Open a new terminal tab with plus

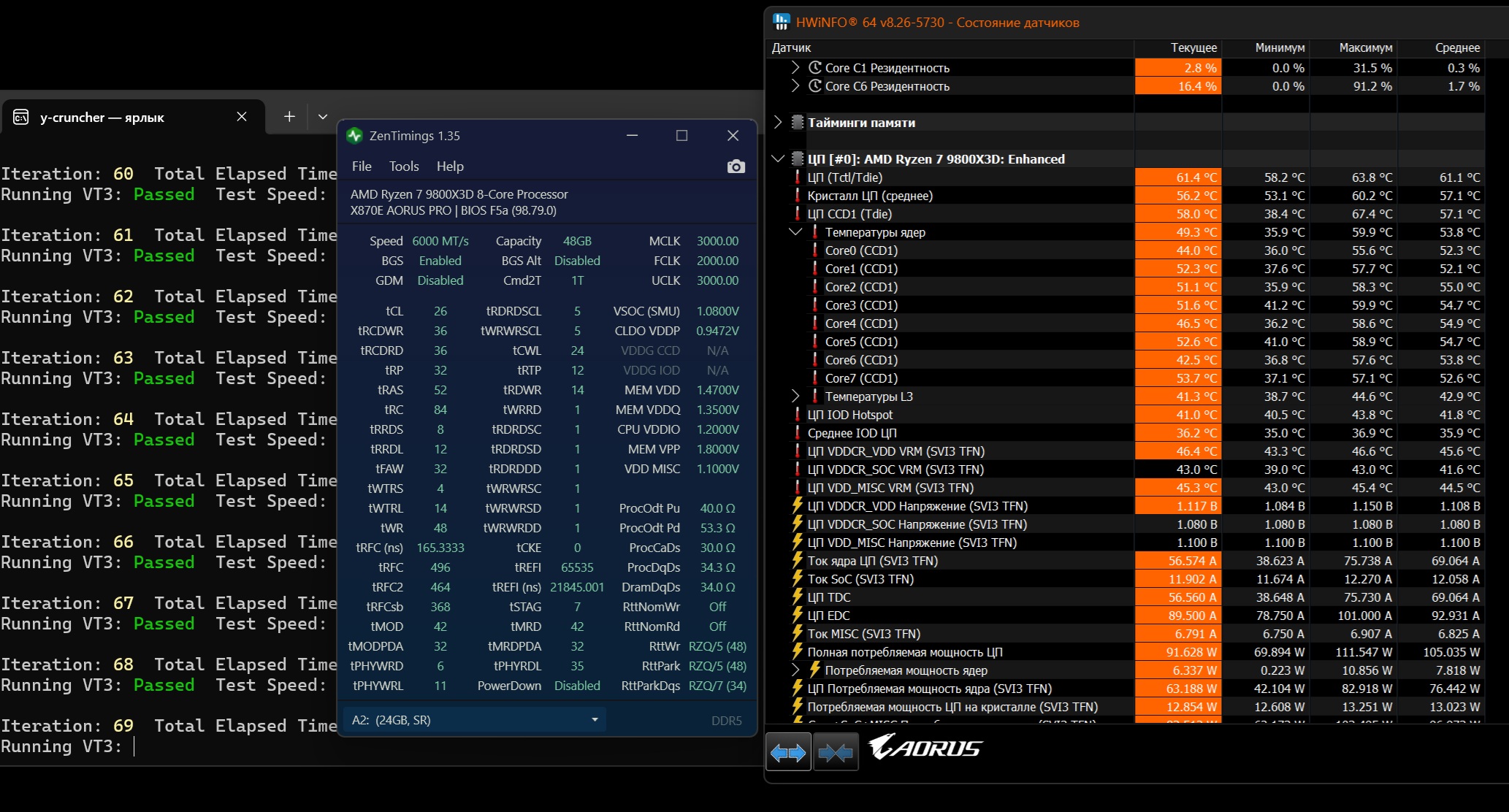point(289,117)
